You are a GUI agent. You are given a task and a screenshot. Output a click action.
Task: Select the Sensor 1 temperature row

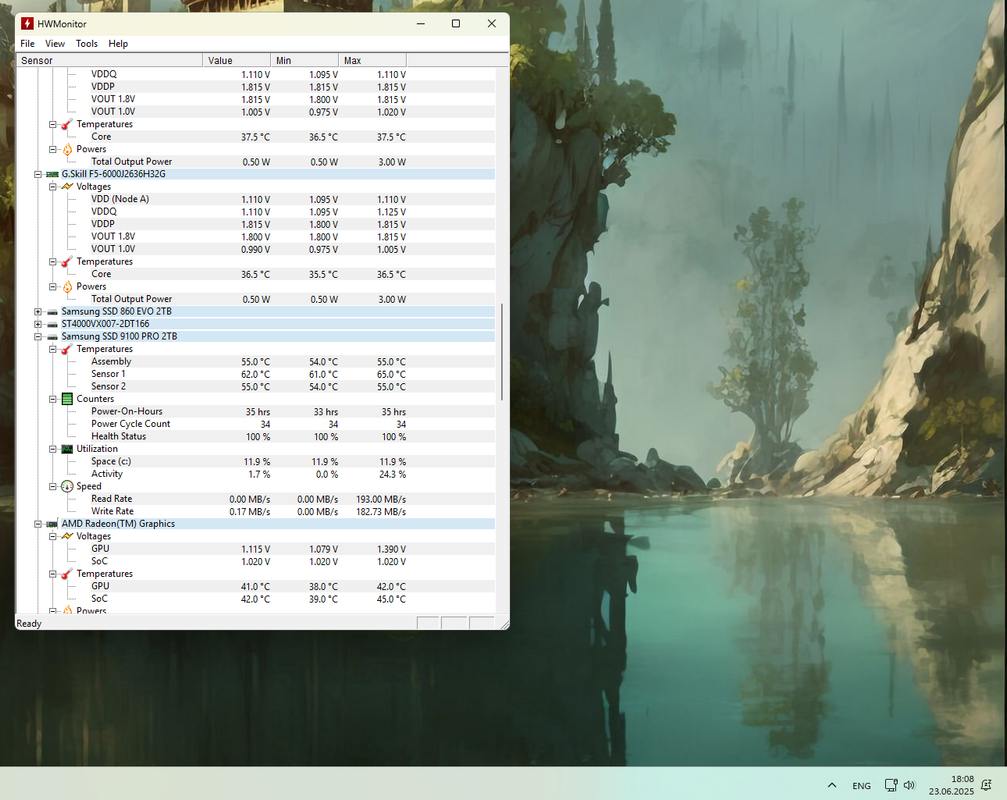tap(256, 374)
